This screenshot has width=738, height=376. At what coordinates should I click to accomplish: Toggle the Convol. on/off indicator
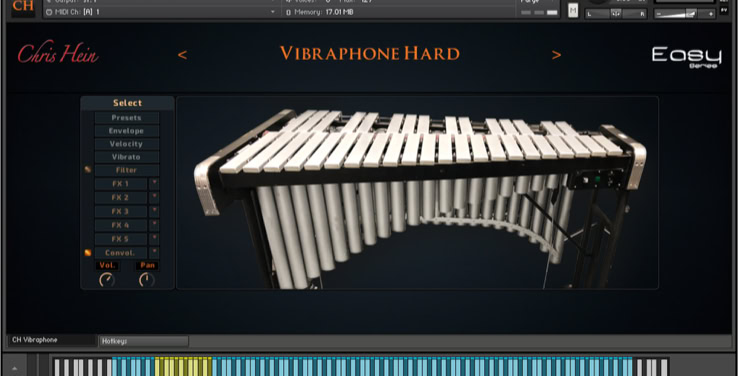click(88, 253)
